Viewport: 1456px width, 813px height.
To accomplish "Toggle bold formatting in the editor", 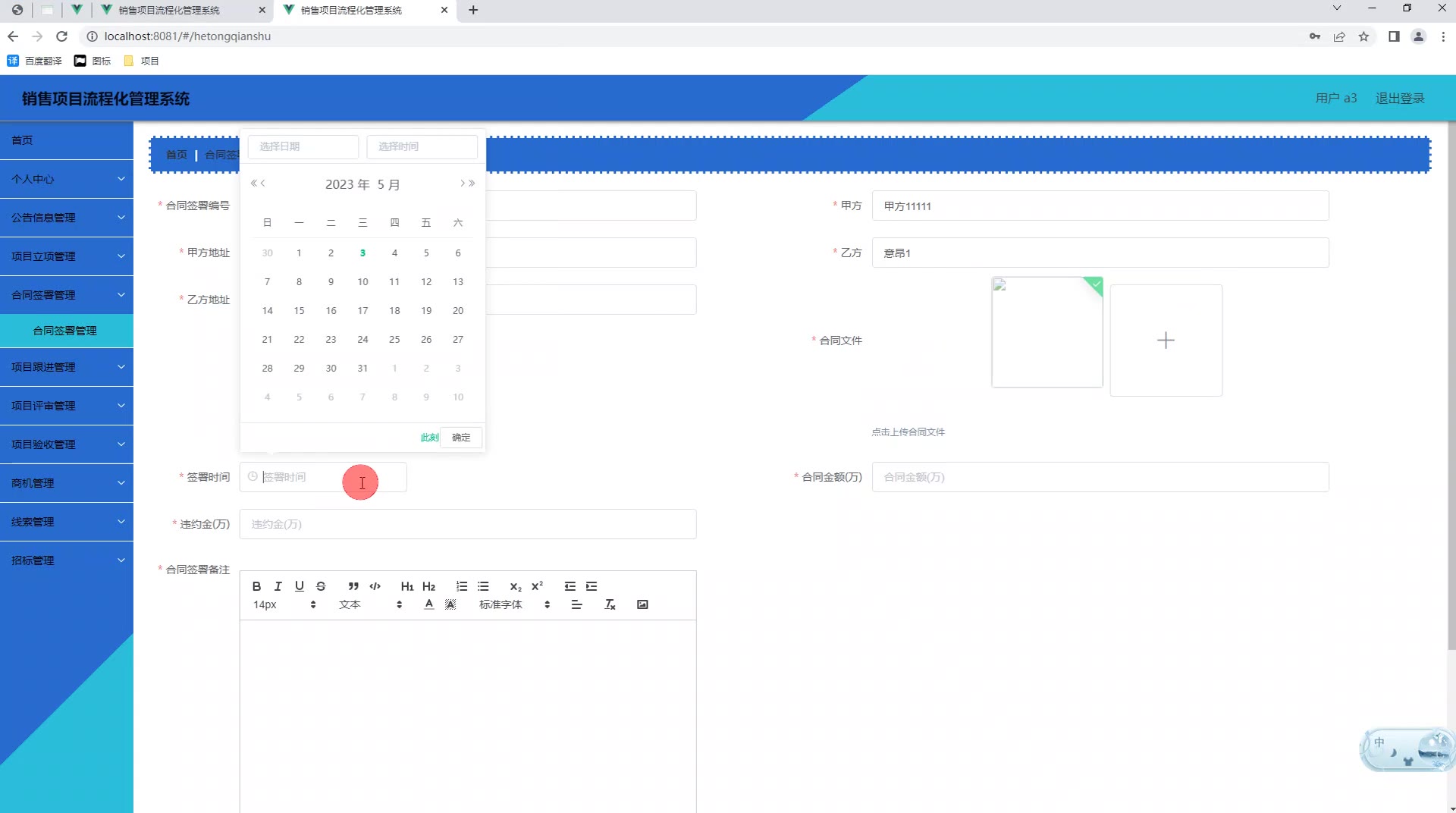I will 256,586.
